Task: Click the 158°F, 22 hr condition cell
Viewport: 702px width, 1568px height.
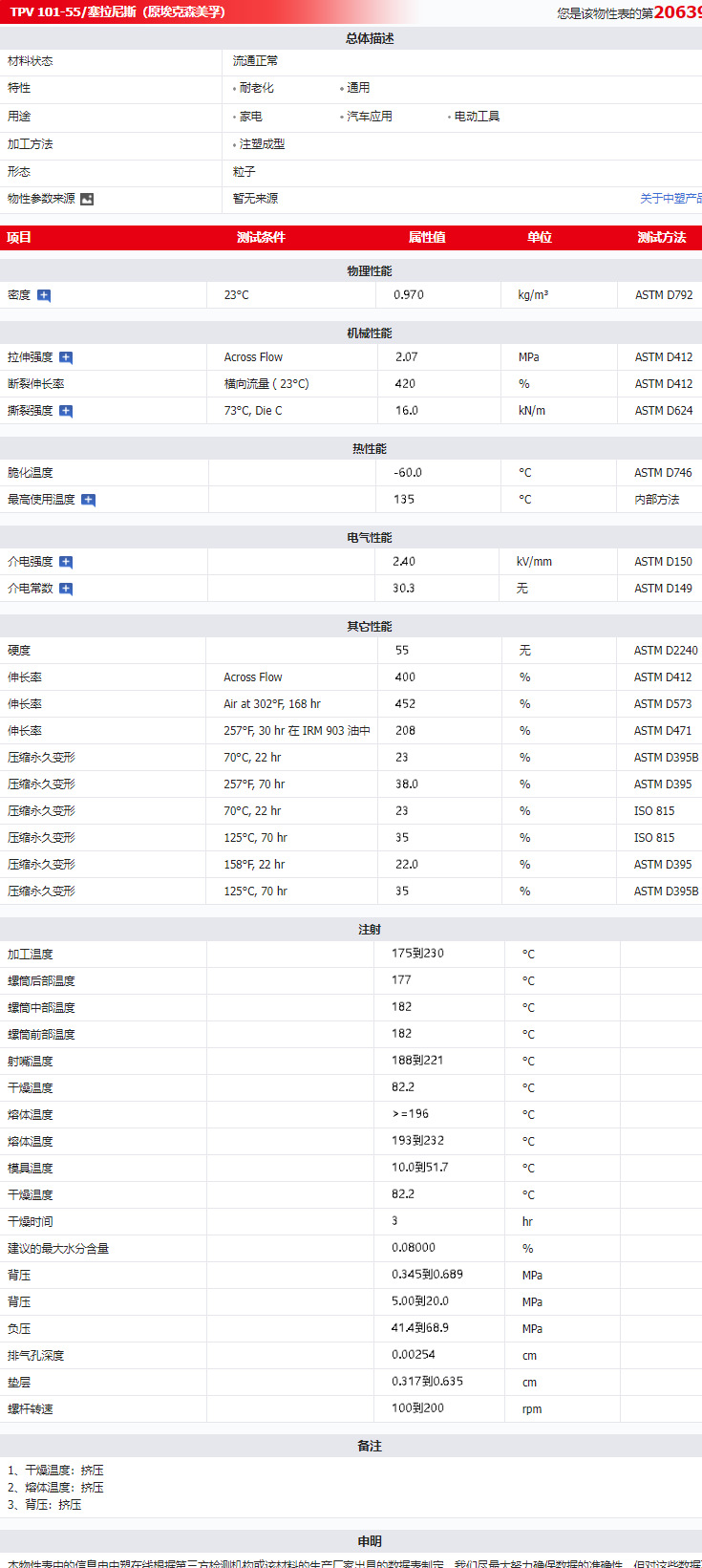Action: [254, 865]
